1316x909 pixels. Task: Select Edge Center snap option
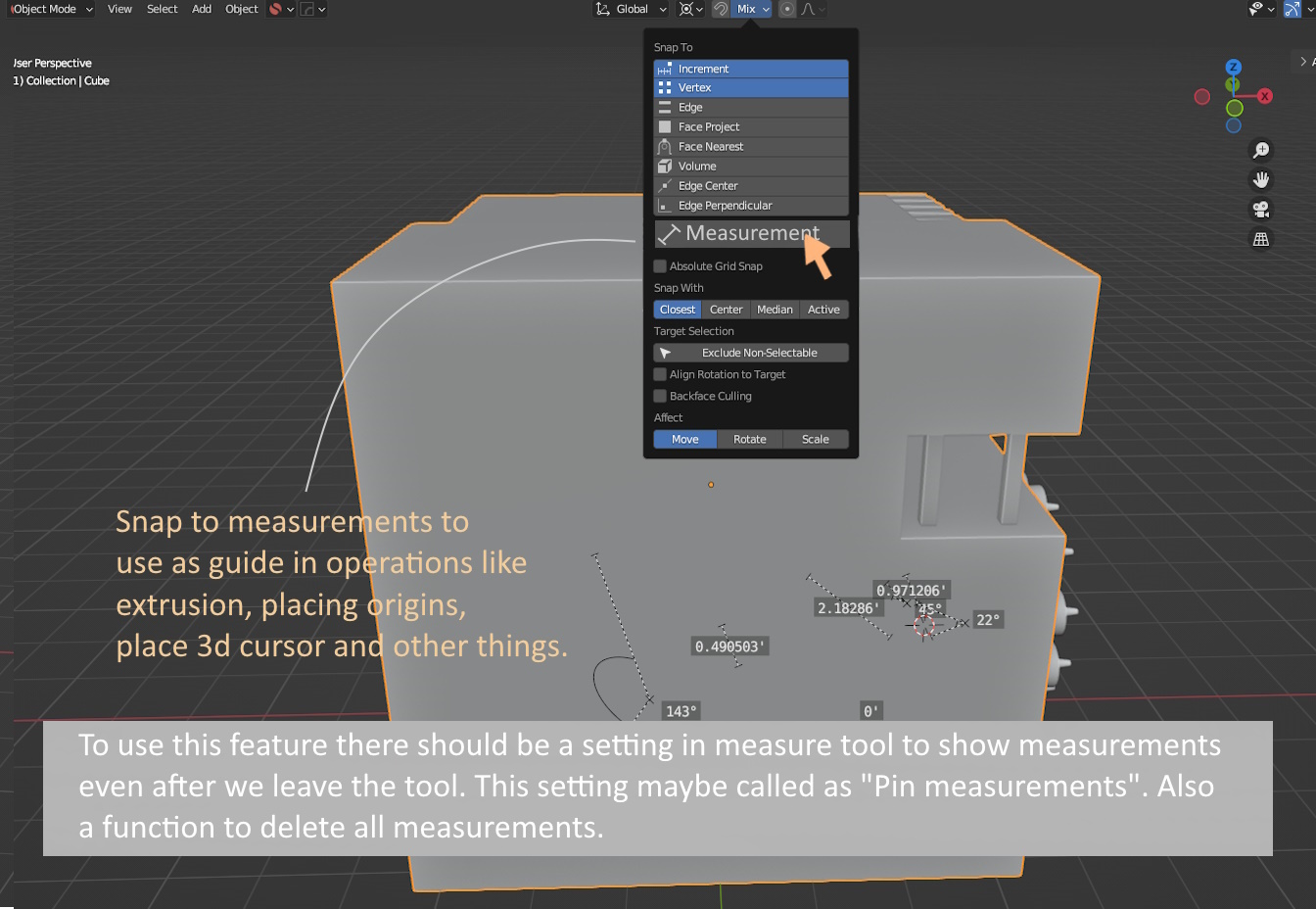click(751, 186)
